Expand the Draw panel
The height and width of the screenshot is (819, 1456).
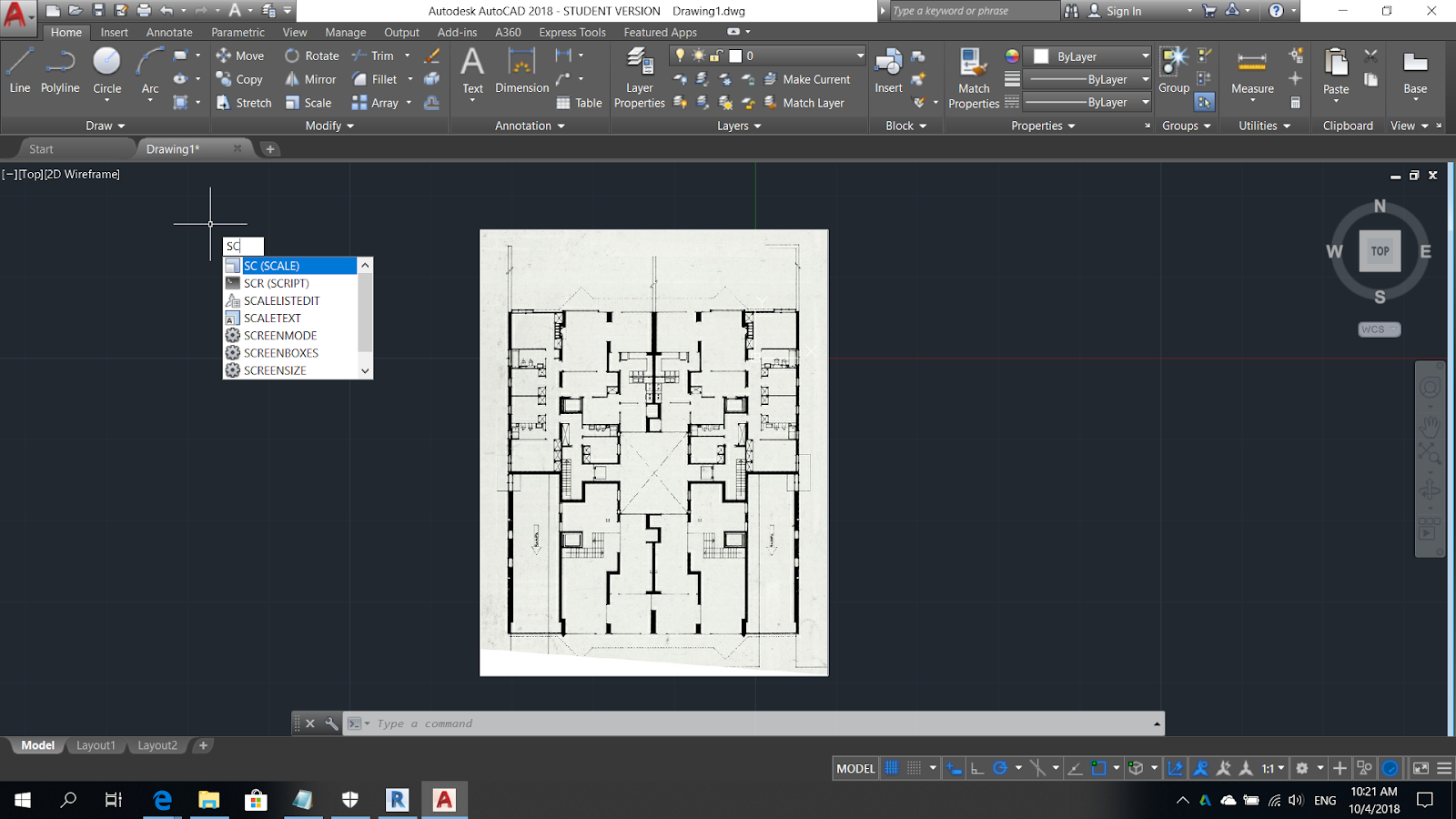click(x=106, y=126)
